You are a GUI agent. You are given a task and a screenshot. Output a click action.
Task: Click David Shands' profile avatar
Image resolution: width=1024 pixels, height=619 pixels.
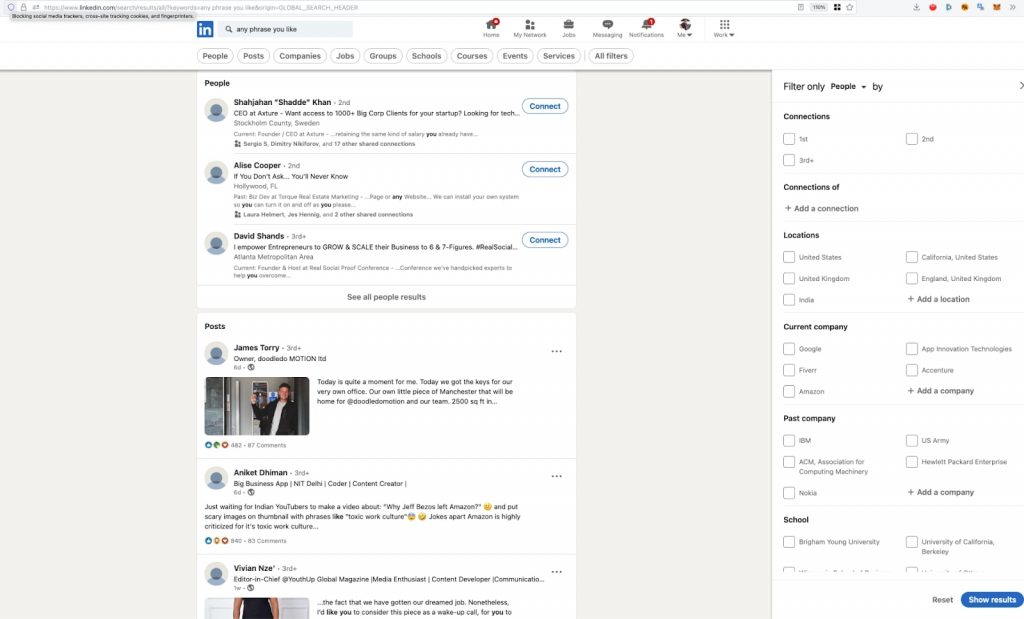pyautogui.click(x=216, y=244)
